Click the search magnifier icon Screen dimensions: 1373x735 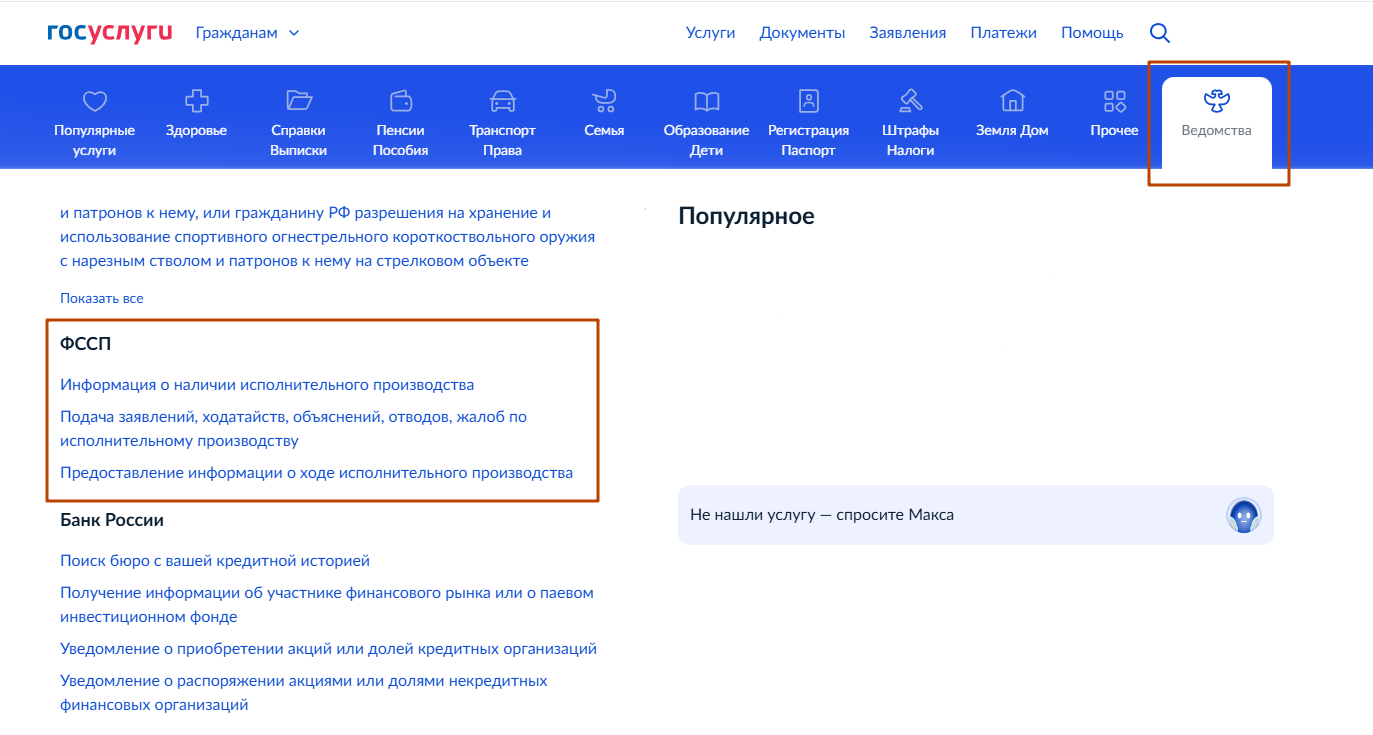point(1159,33)
